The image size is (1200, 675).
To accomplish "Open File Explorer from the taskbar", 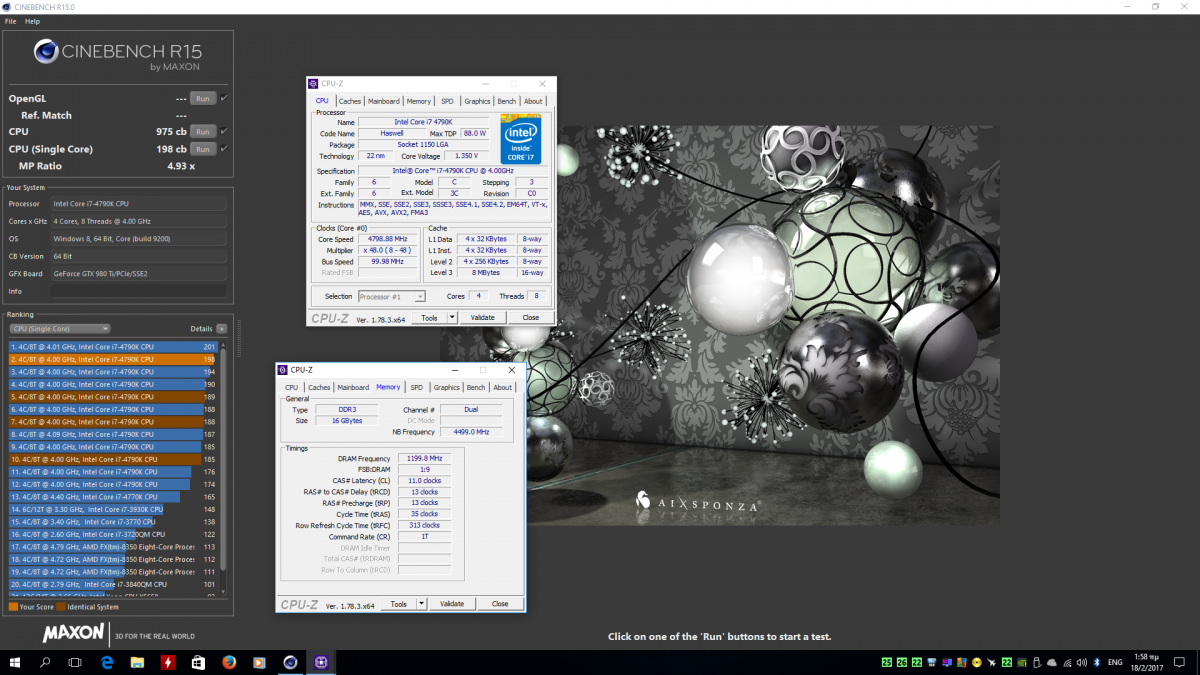I will click(x=137, y=662).
